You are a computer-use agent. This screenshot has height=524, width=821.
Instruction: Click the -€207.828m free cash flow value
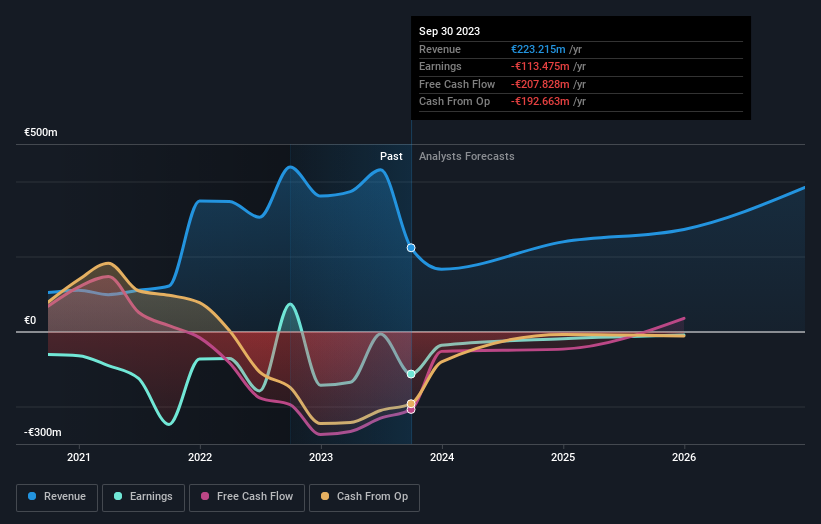click(x=540, y=84)
